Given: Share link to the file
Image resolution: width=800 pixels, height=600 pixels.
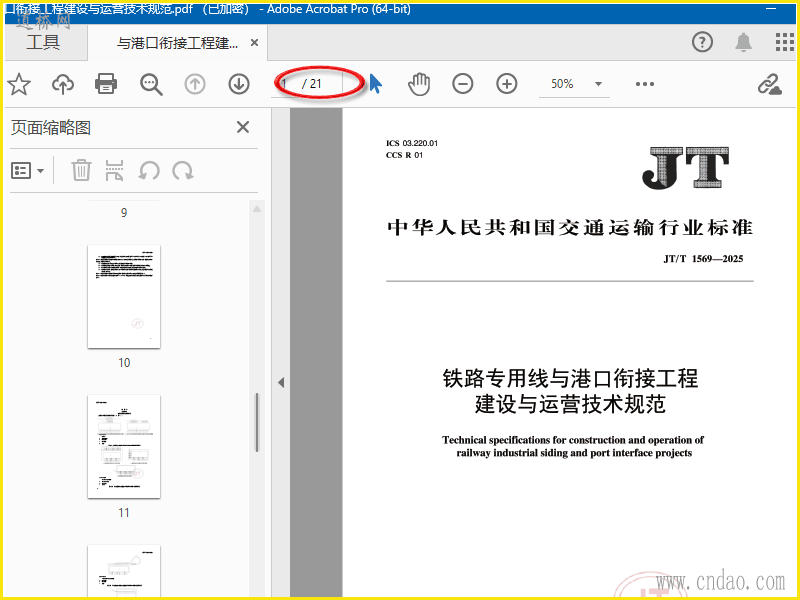Looking at the screenshot, I should pyautogui.click(x=769, y=84).
